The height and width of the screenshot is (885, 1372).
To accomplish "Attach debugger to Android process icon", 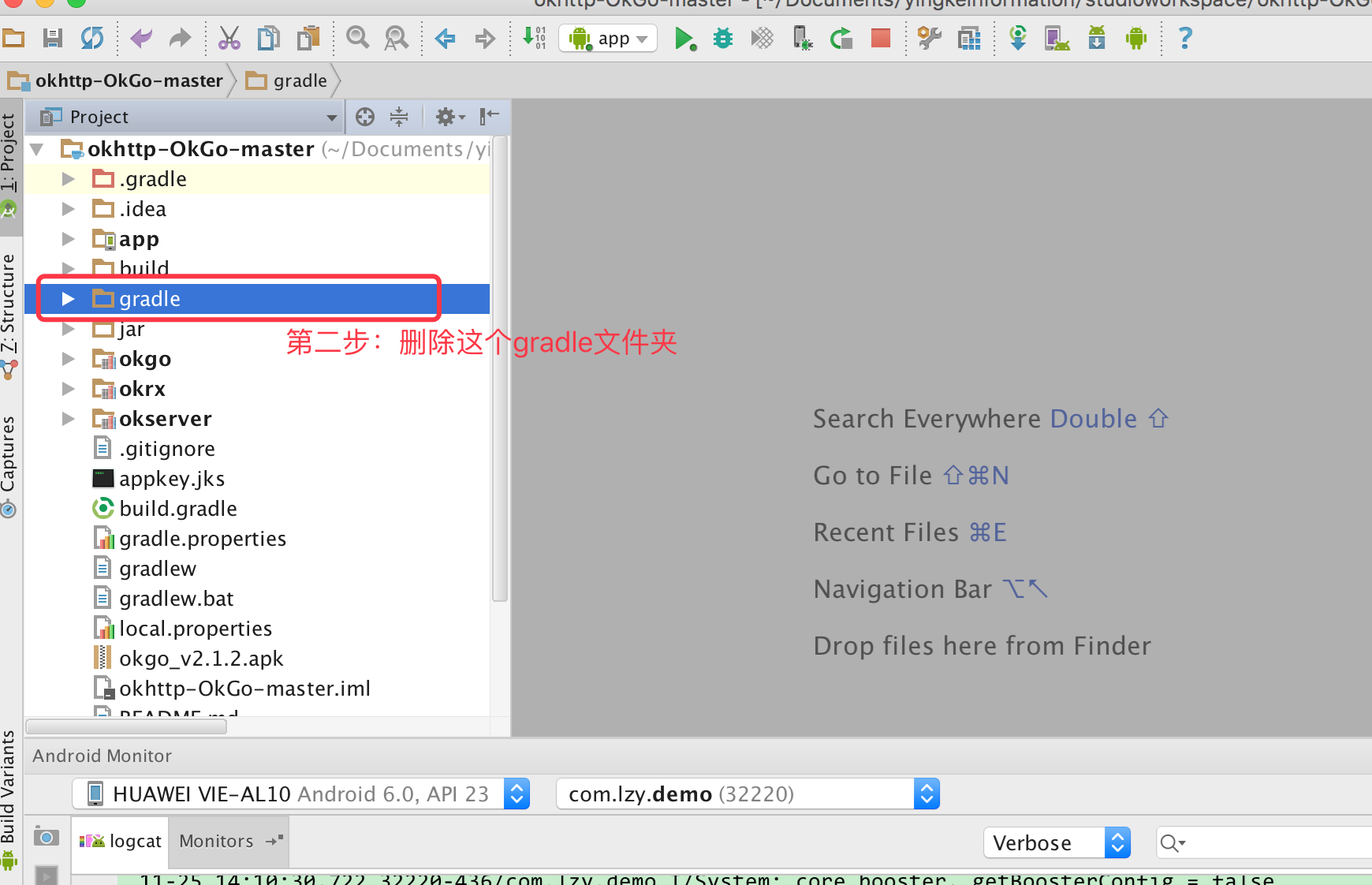I will [x=803, y=38].
